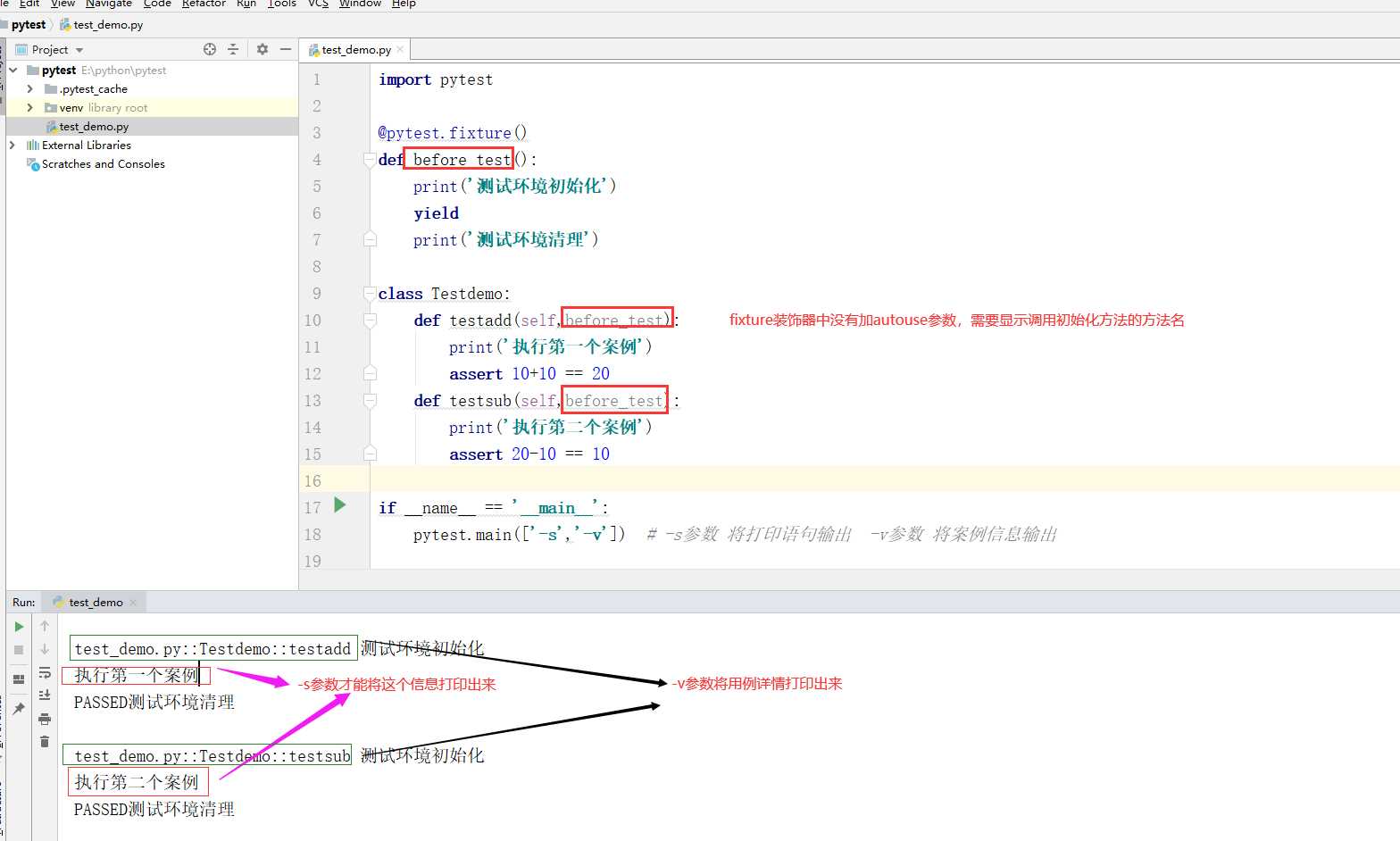This screenshot has height=841, width=1400.
Task: Fold the before_test function at line 4
Action: click(x=370, y=160)
